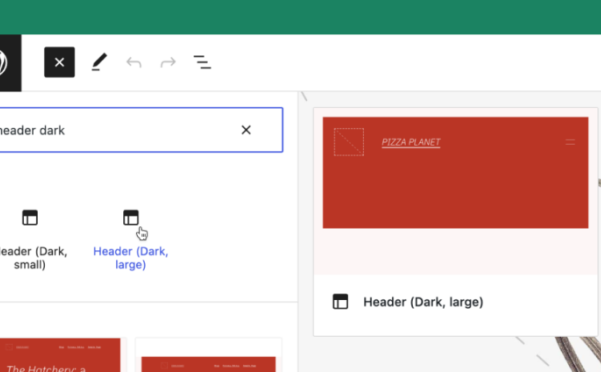Select 'The Hatchery' red pattern thumbnail

pos(60,355)
